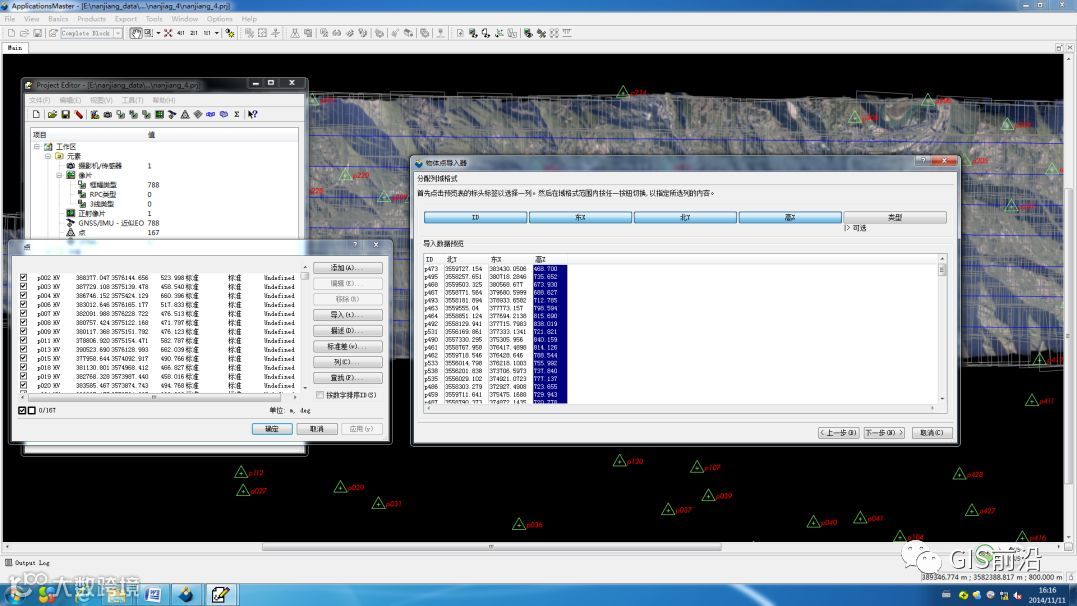The height and width of the screenshot is (606, 1077).
Task: Click the 取消(C) cancel button in importer
Action: 931,433
